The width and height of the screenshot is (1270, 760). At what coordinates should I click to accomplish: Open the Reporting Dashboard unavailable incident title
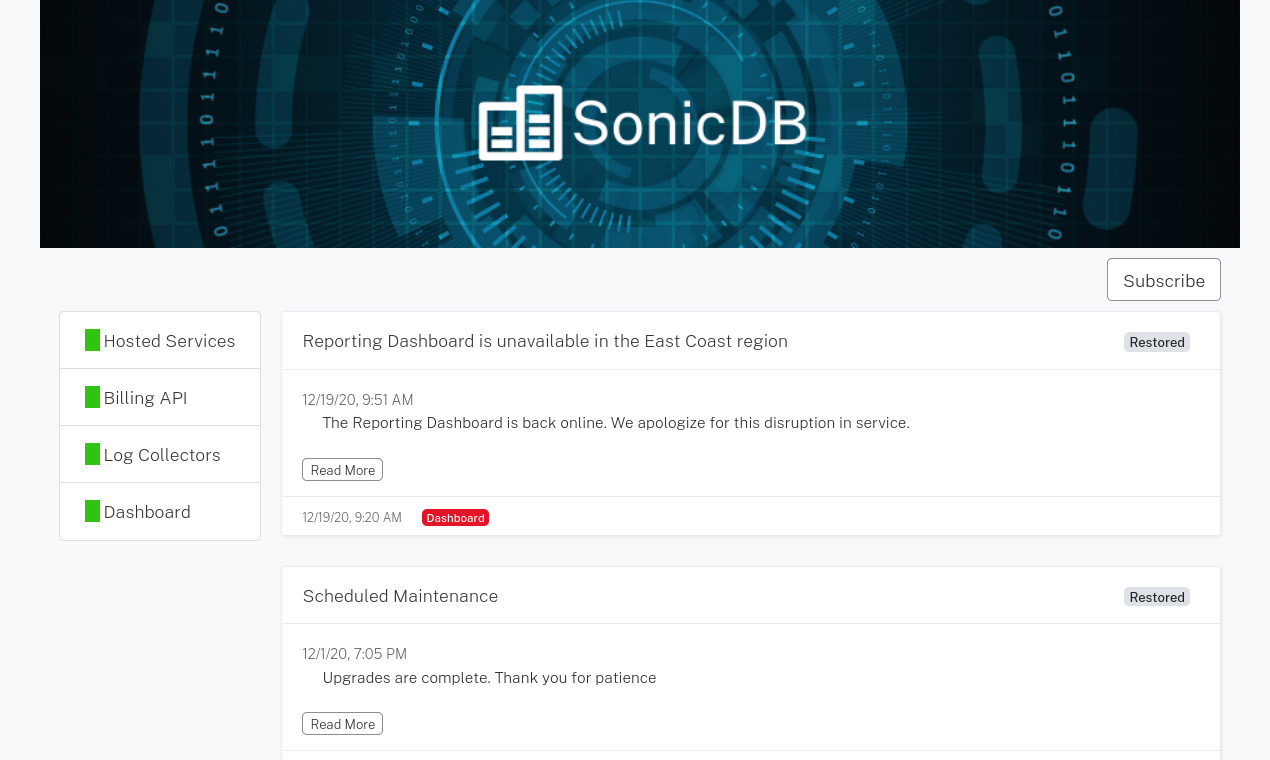tap(545, 341)
